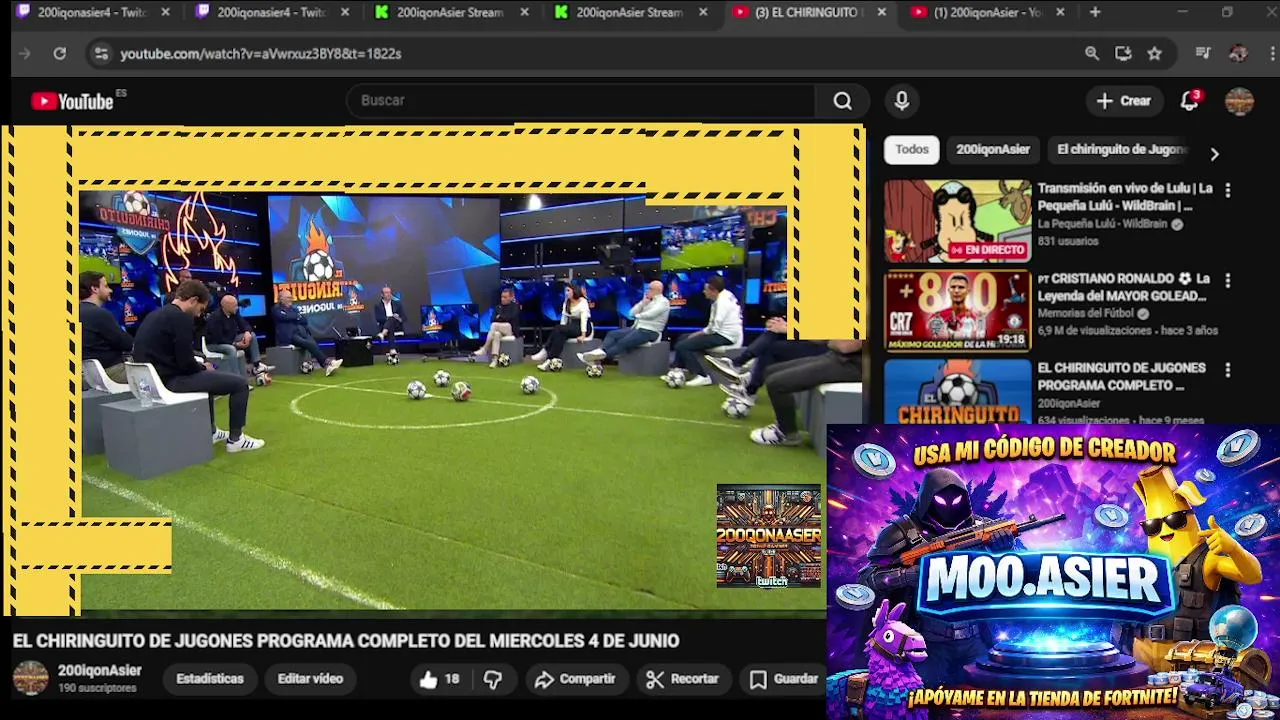The height and width of the screenshot is (720, 1280).
Task: Open the Chrome profile avatar
Action: (1238, 53)
